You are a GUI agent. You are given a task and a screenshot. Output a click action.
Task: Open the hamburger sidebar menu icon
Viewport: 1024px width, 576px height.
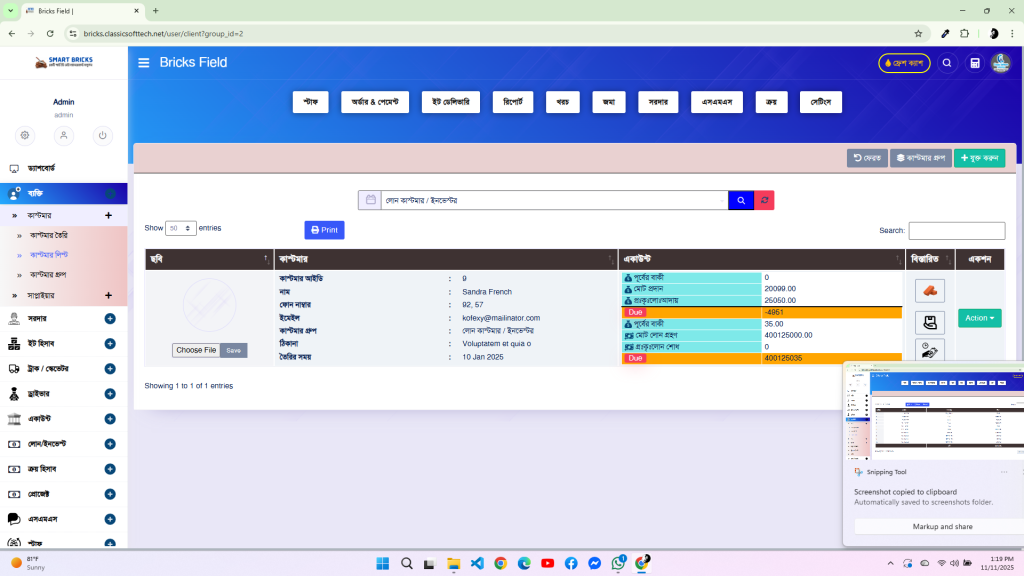pyautogui.click(x=143, y=62)
